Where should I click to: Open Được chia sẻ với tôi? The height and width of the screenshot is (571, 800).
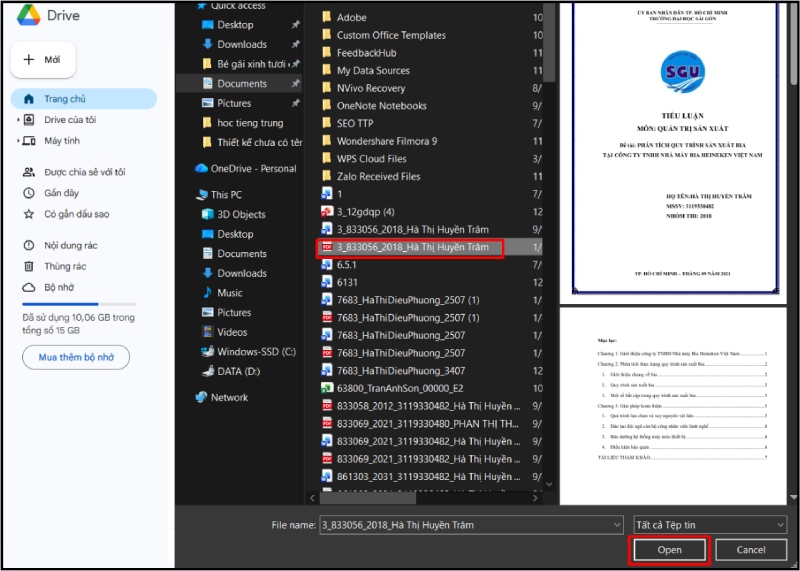click(x=85, y=172)
